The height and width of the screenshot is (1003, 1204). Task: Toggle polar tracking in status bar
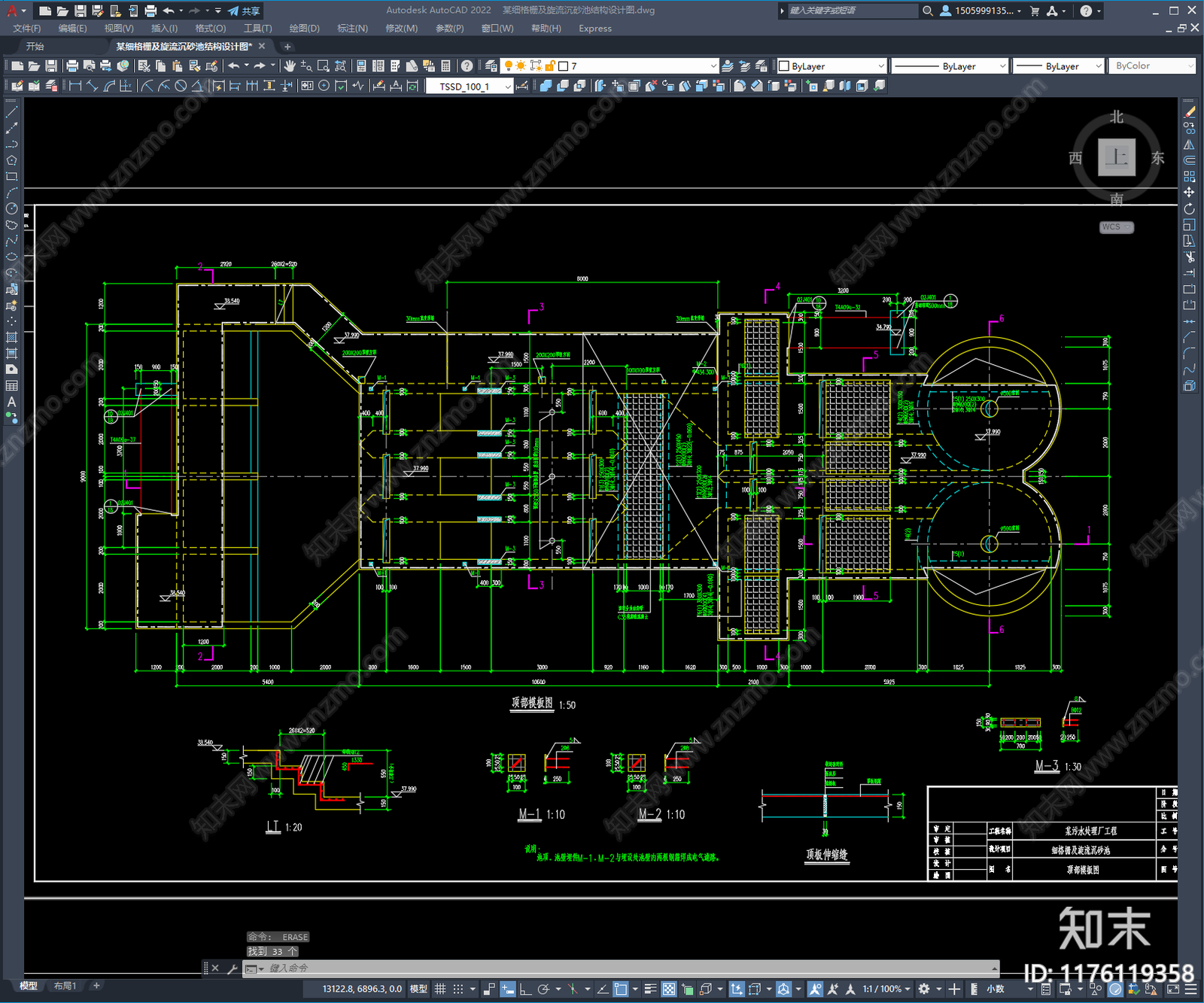point(543,989)
